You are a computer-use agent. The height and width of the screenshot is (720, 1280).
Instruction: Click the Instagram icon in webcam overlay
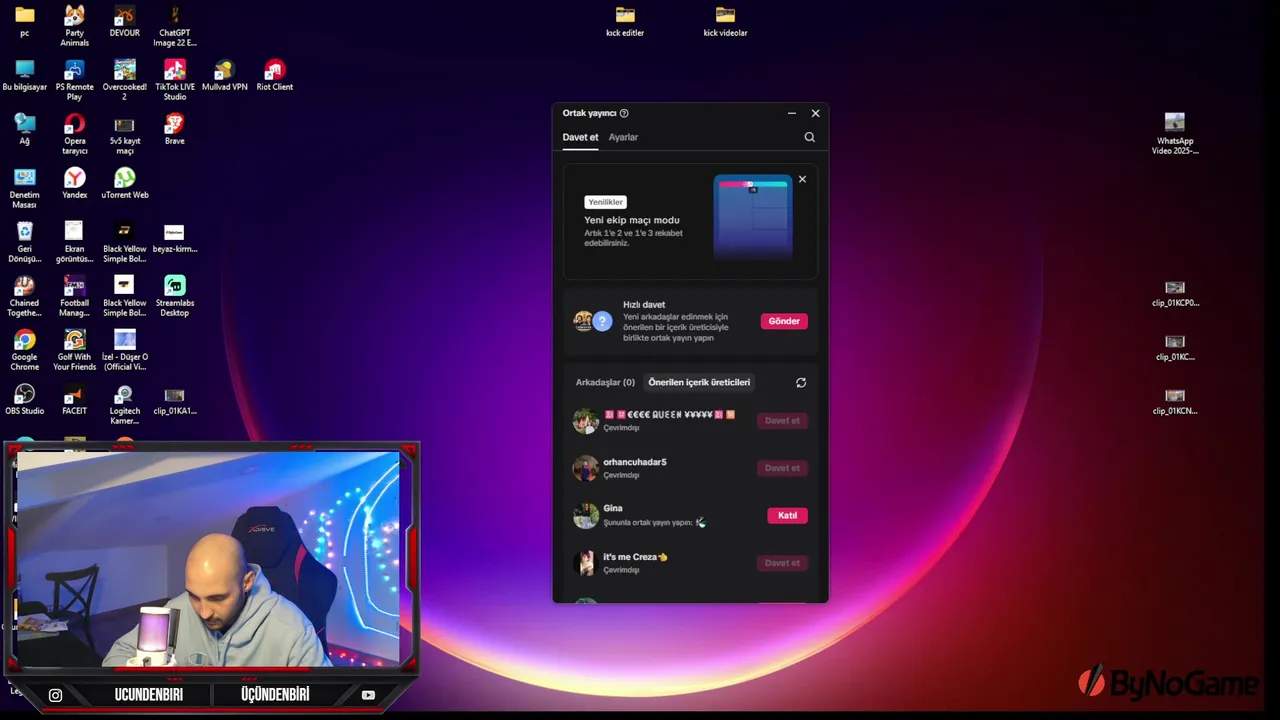[x=56, y=695]
